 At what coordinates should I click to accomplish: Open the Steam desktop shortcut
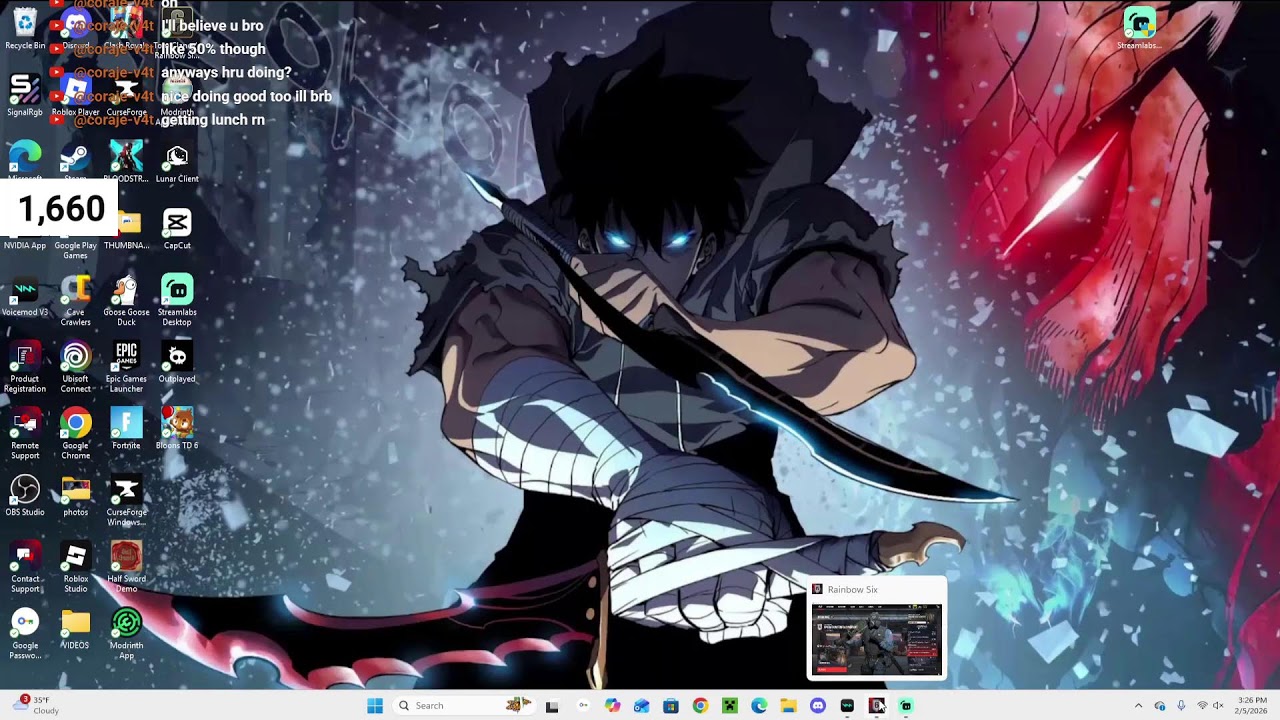(x=76, y=163)
